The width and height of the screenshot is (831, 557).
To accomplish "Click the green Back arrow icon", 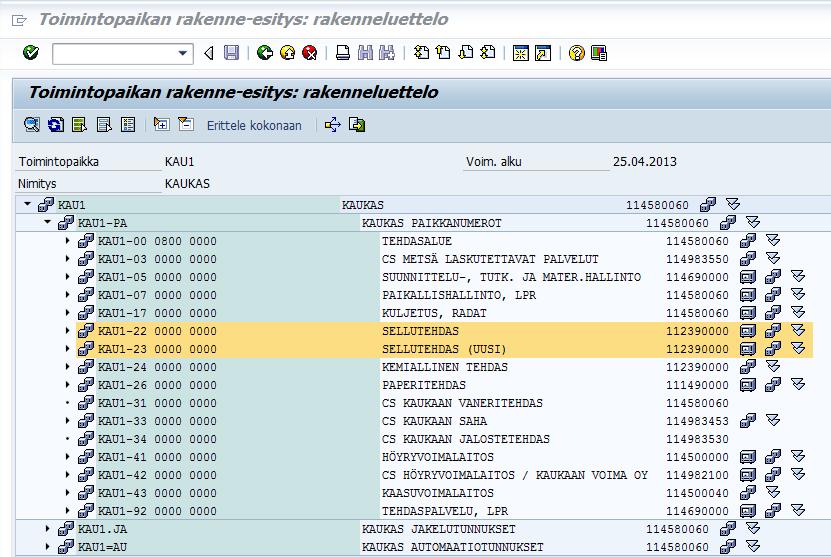I will tap(264, 52).
